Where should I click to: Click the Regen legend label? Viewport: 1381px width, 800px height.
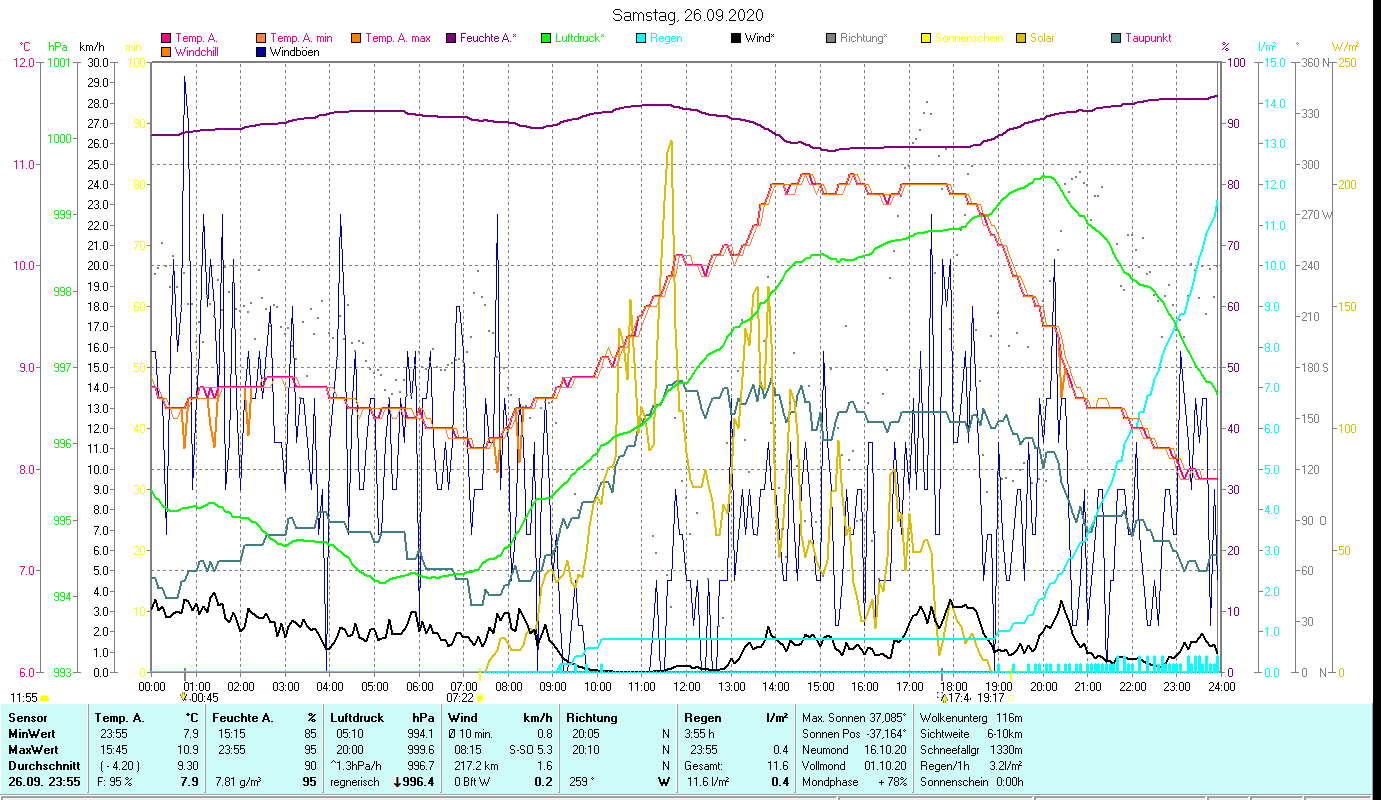(666, 38)
